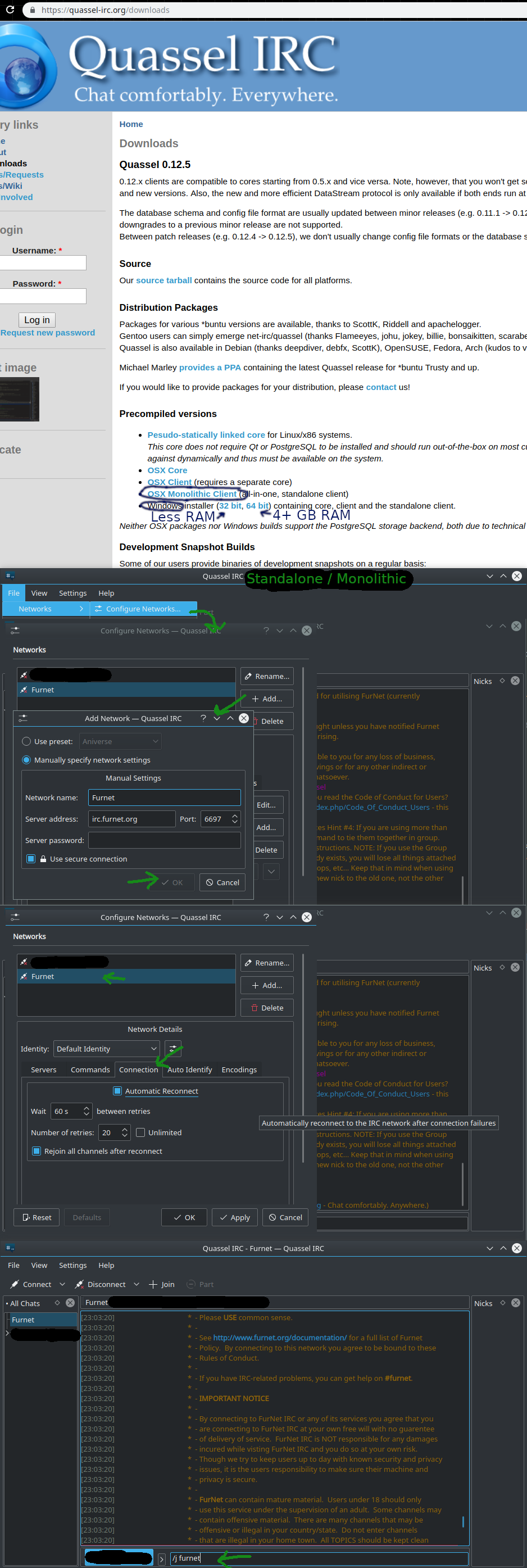Toggle the Automatic Reconnect checkbox
The width and height of the screenshot is (527, 1568).
pyautogui.click(x=117, y=1091)
